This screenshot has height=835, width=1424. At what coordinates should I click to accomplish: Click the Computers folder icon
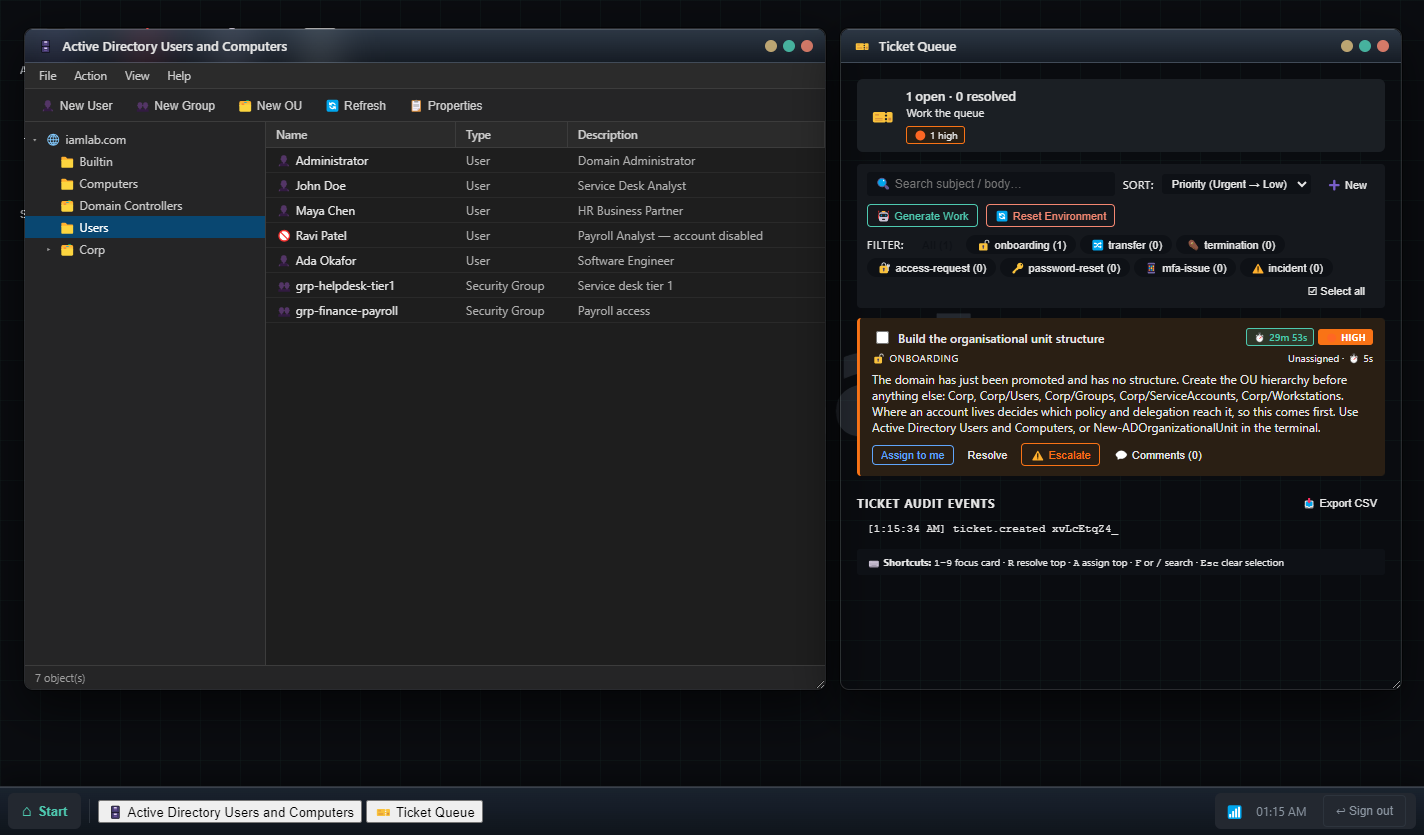pyautogui.click(x=67, y=184)
